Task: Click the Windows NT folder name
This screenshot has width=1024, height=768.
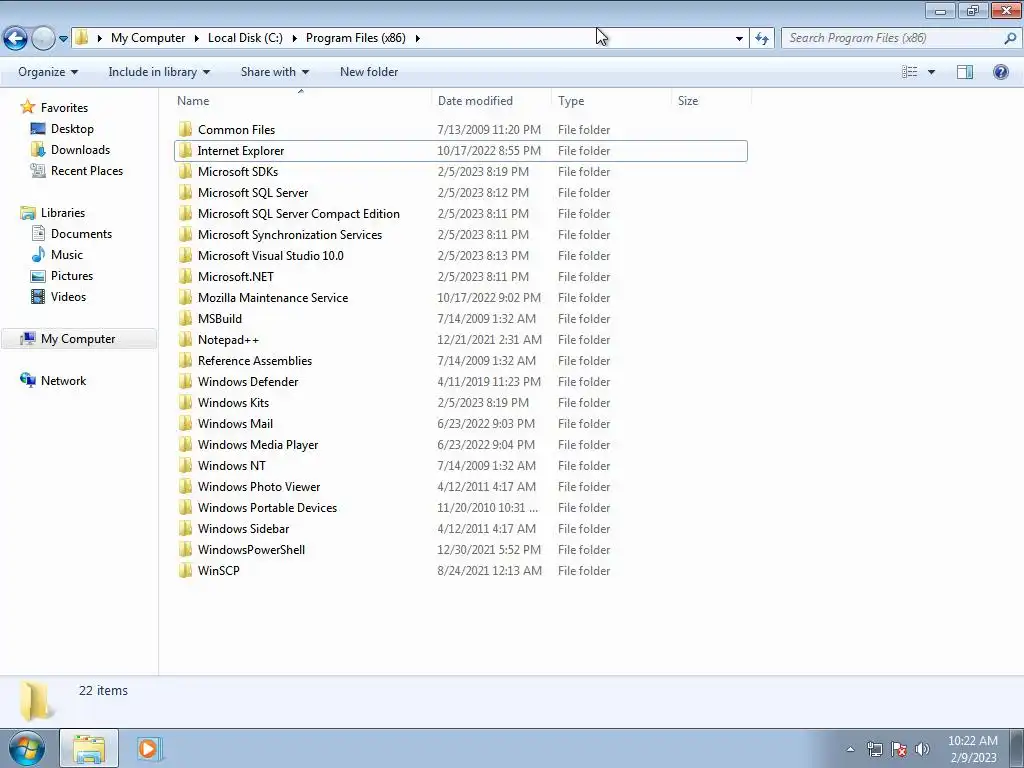Action: click(232, 465)
